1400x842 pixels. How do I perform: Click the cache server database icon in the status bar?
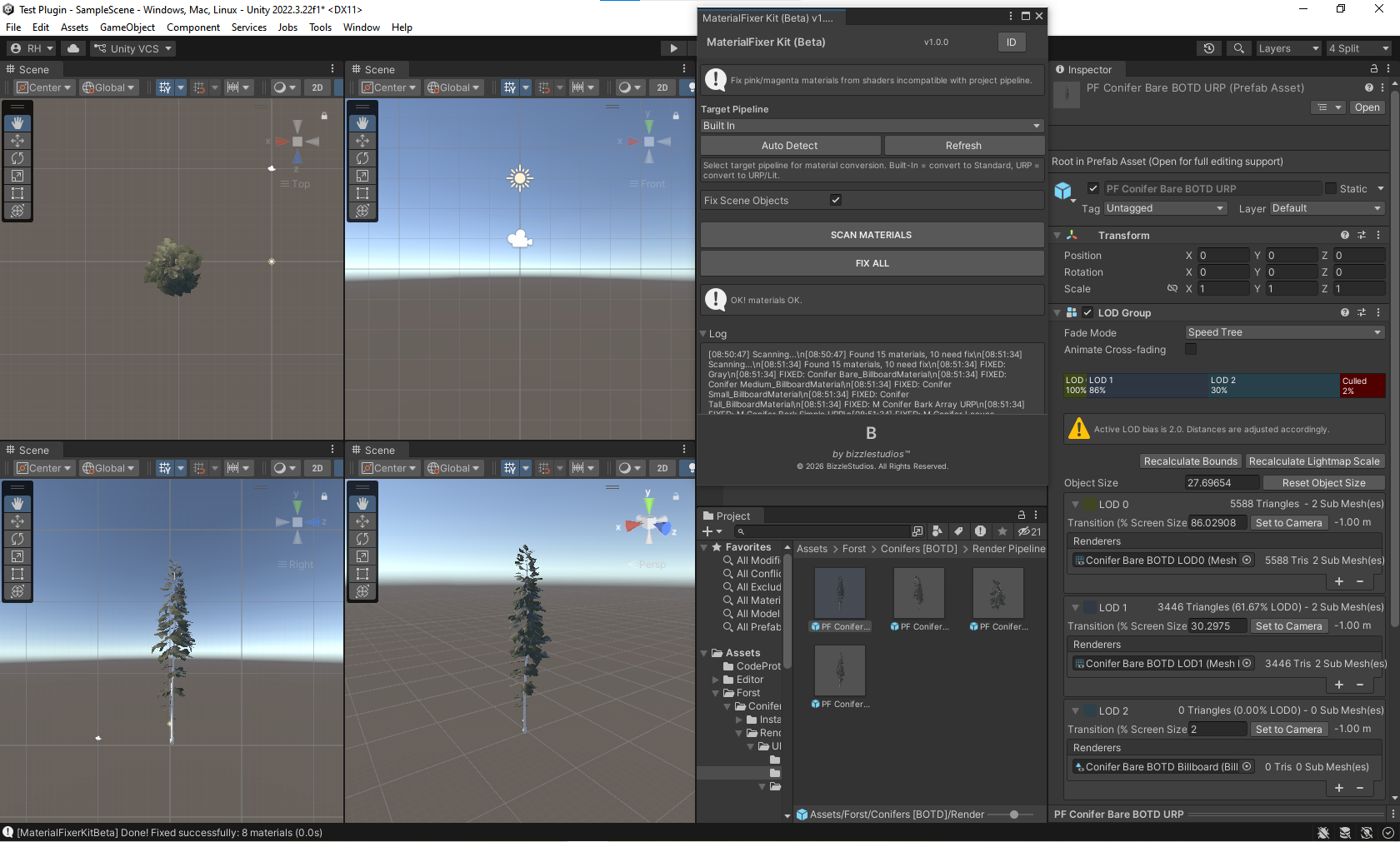pyautogui.click(x=1345, y=833)
